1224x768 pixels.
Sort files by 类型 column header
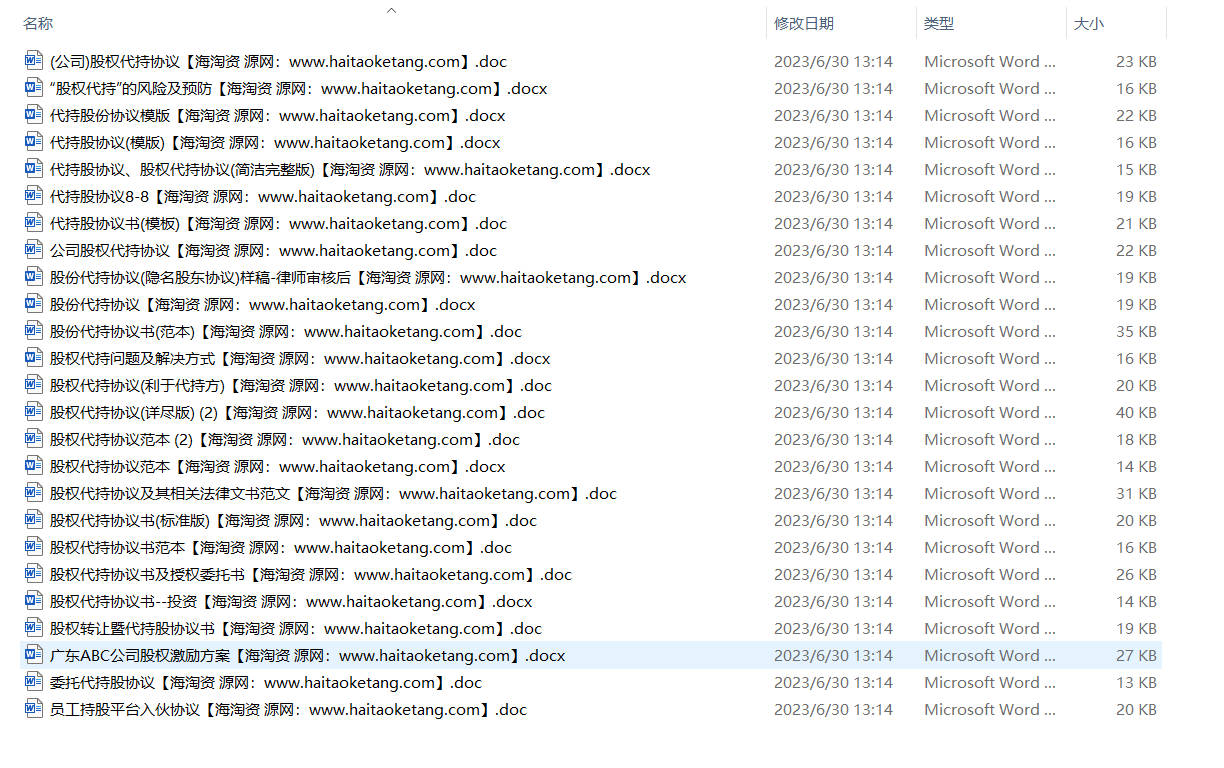(938, 23)
